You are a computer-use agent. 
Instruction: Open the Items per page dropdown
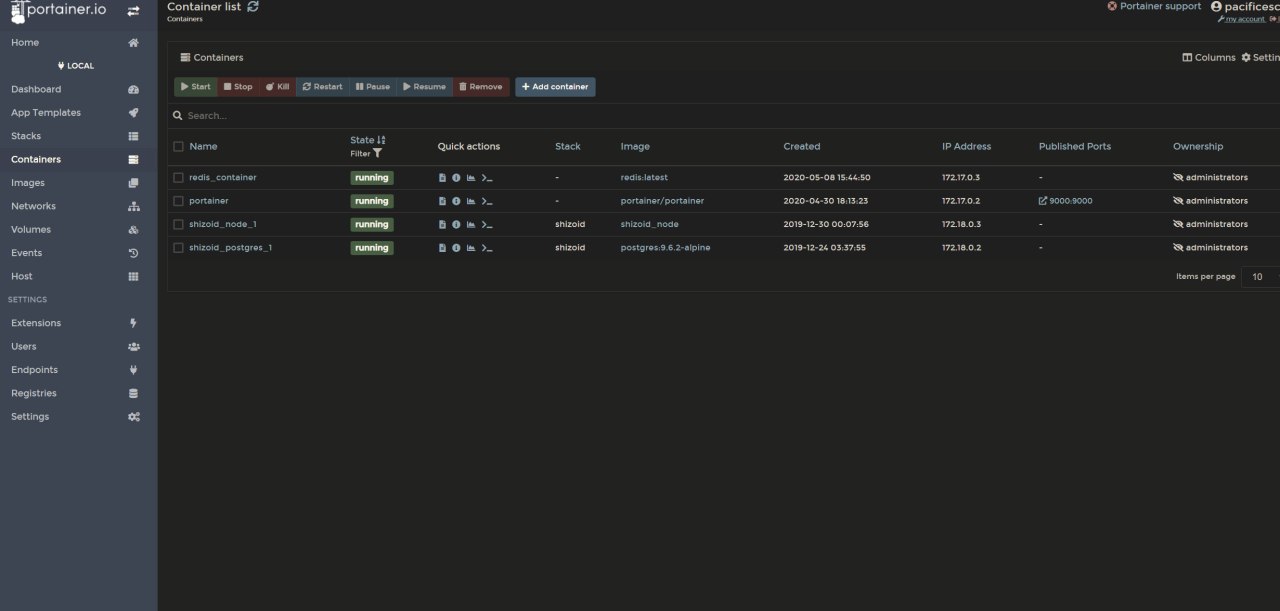pyautogui.click(x=1260, y=277)
